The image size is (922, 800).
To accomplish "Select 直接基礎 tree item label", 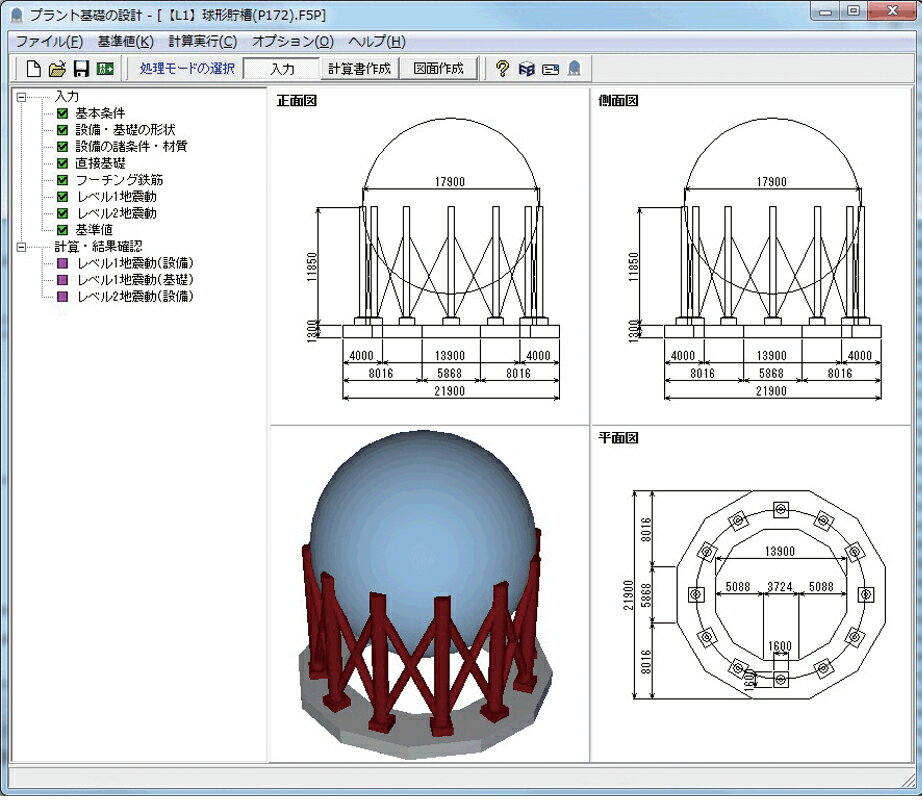I will pyautogui.click(x=100, y=163).
